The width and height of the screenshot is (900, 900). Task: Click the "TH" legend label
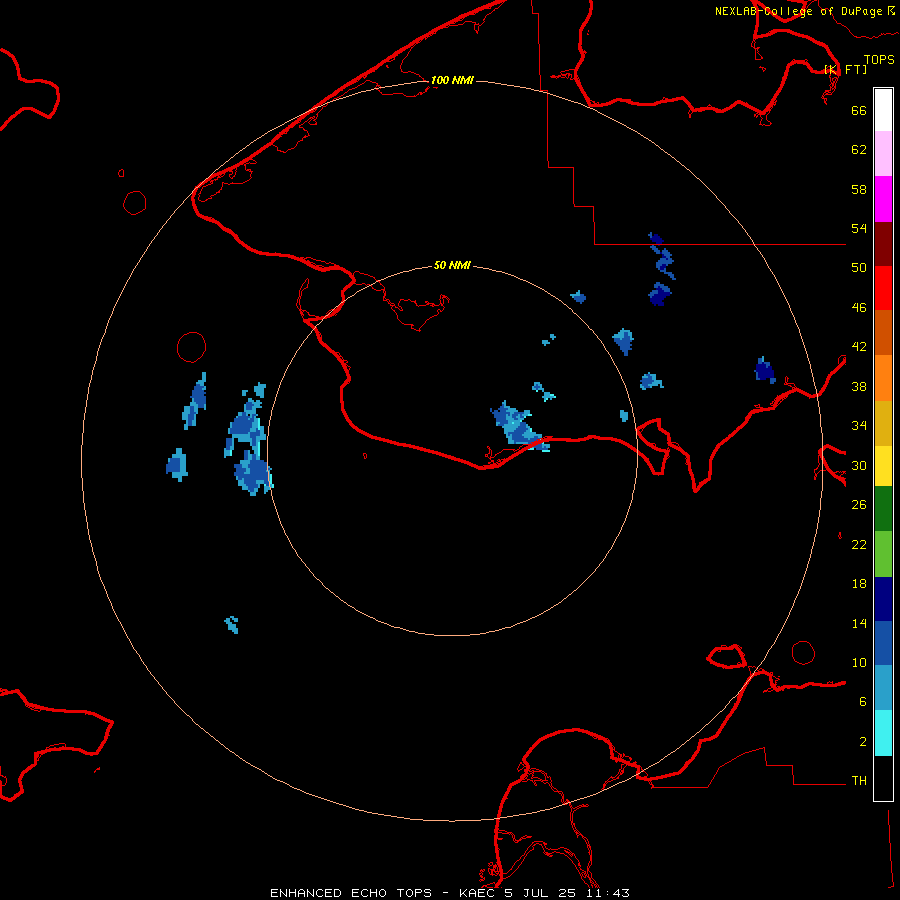859,781
